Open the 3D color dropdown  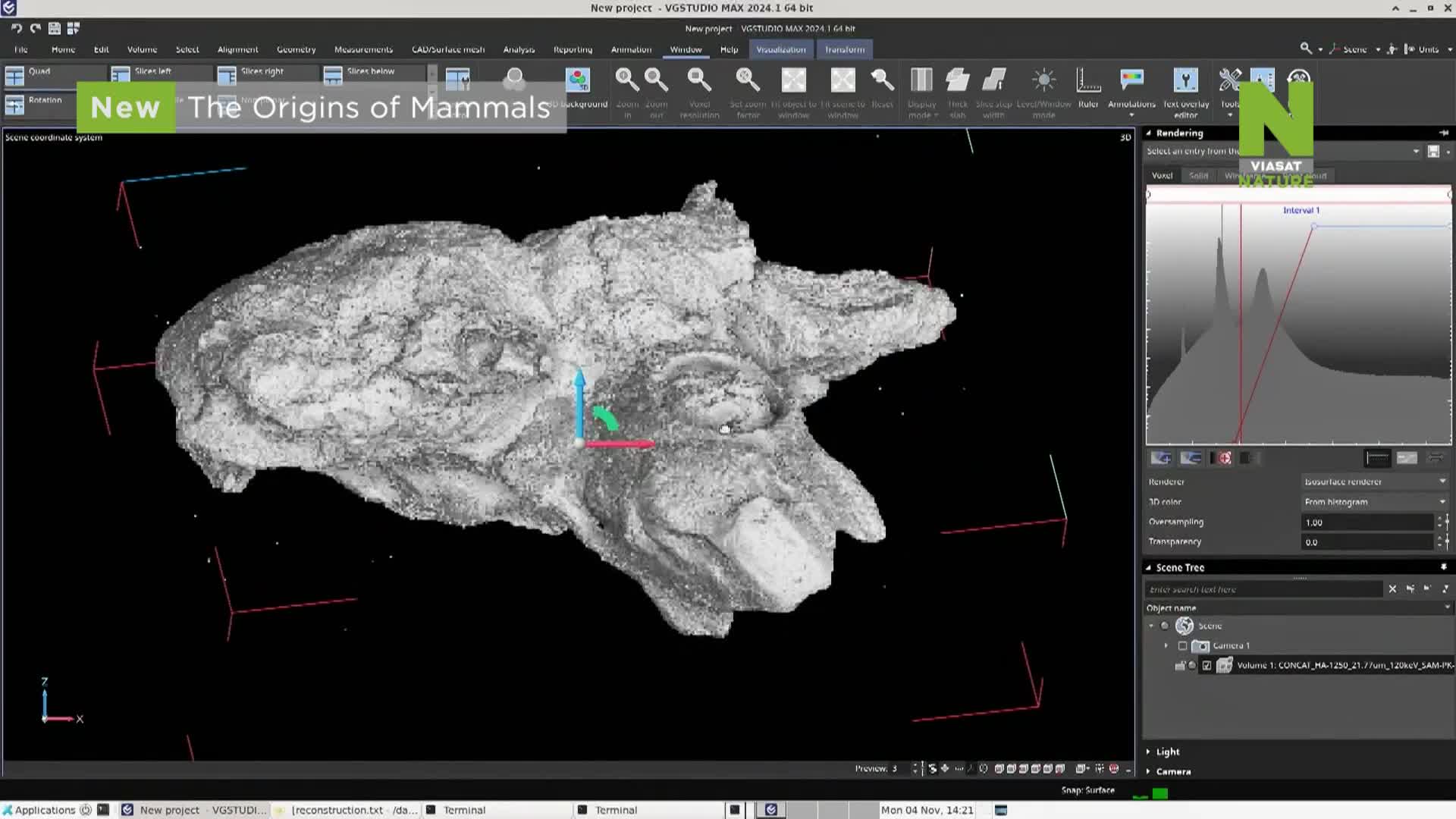pyautogui.click(x=1374, y=502)
